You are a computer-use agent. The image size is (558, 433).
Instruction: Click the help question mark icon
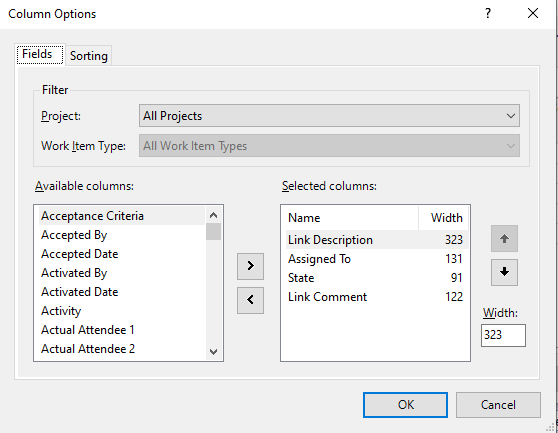click(488, 14)
